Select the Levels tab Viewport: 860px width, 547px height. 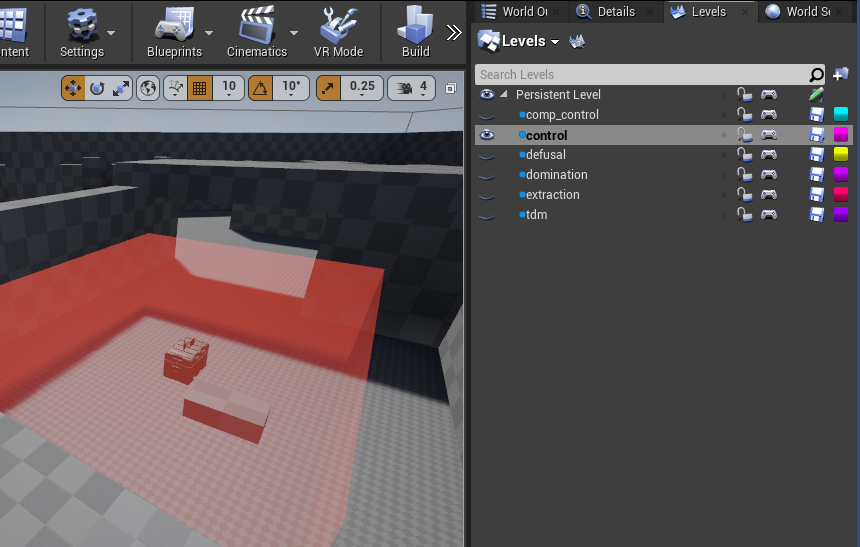[x=709, y=12]
